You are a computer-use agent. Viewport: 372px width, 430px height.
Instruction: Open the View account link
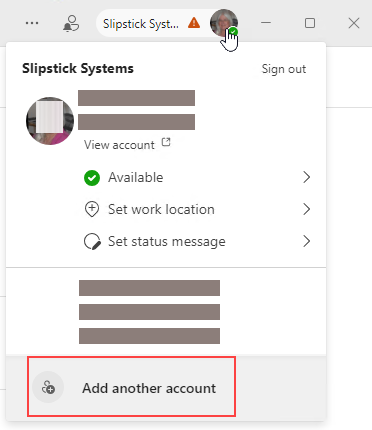click(x=119, y=145)
